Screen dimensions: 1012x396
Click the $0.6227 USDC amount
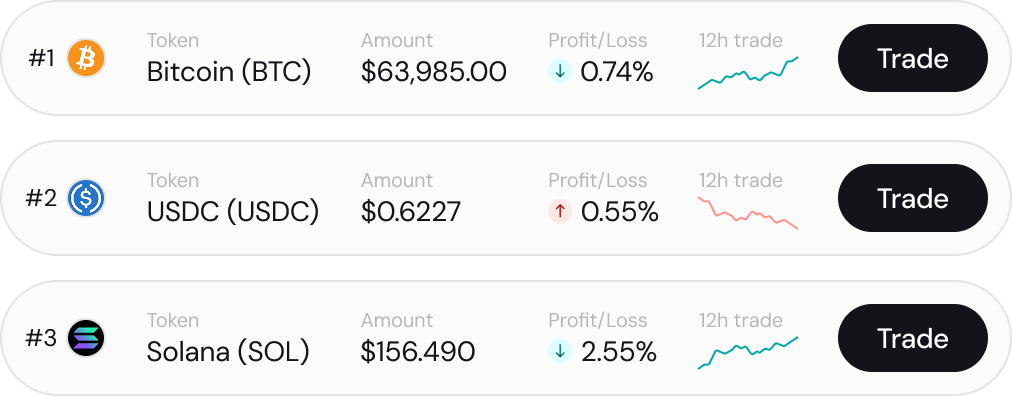(x=411, y=212)
